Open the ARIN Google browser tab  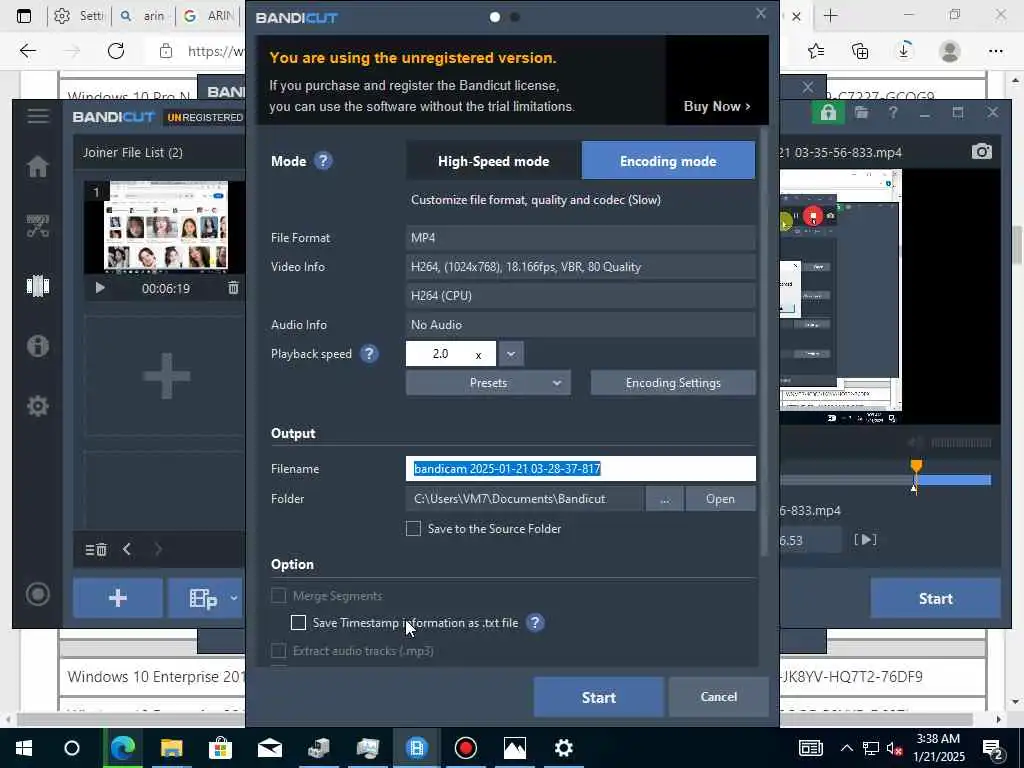pos(208,16)
